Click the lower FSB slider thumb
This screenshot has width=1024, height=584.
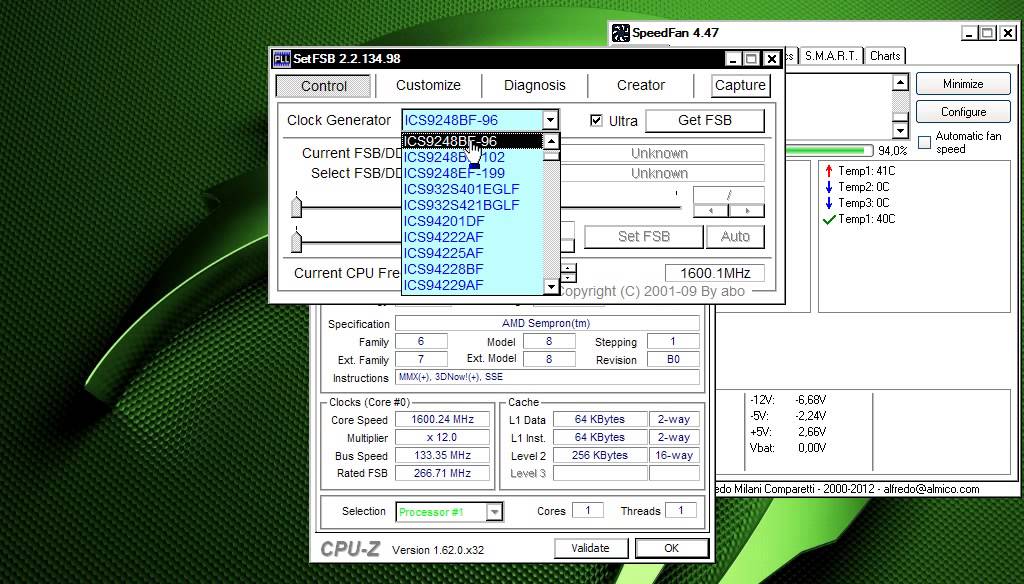click(296, 240)
